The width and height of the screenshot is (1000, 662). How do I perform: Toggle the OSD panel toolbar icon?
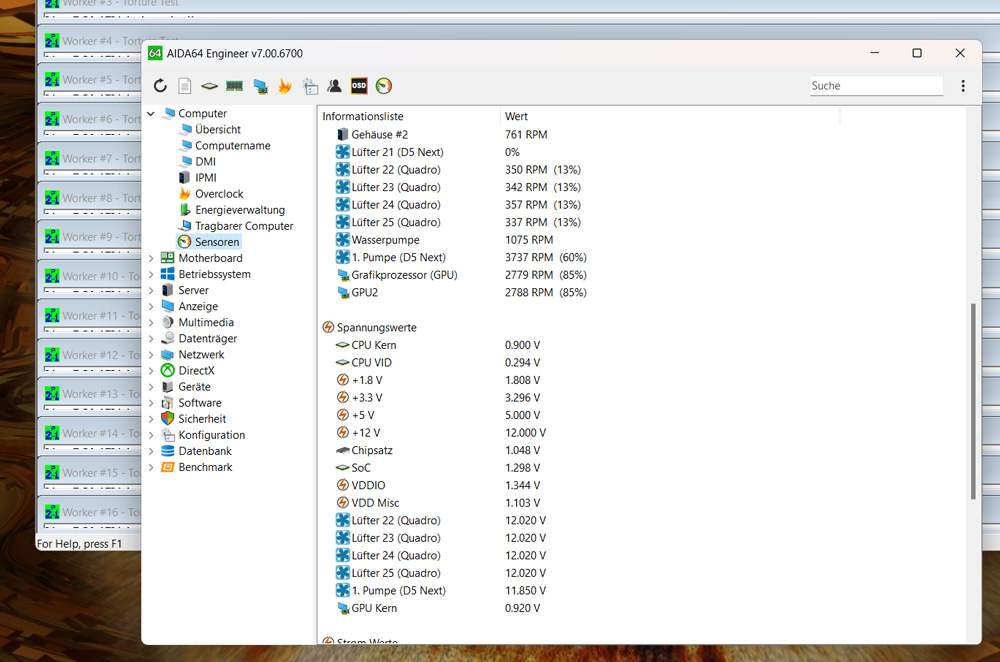pyautogui.click(x=359, y=85)
